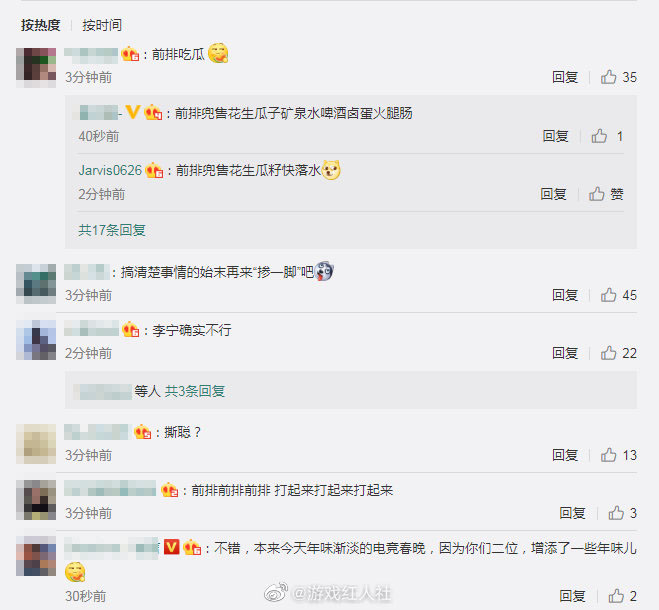Click thumbs-up on comment with 45 likes
The width and height of the screenshot is (659, 610).
[608, 295]
